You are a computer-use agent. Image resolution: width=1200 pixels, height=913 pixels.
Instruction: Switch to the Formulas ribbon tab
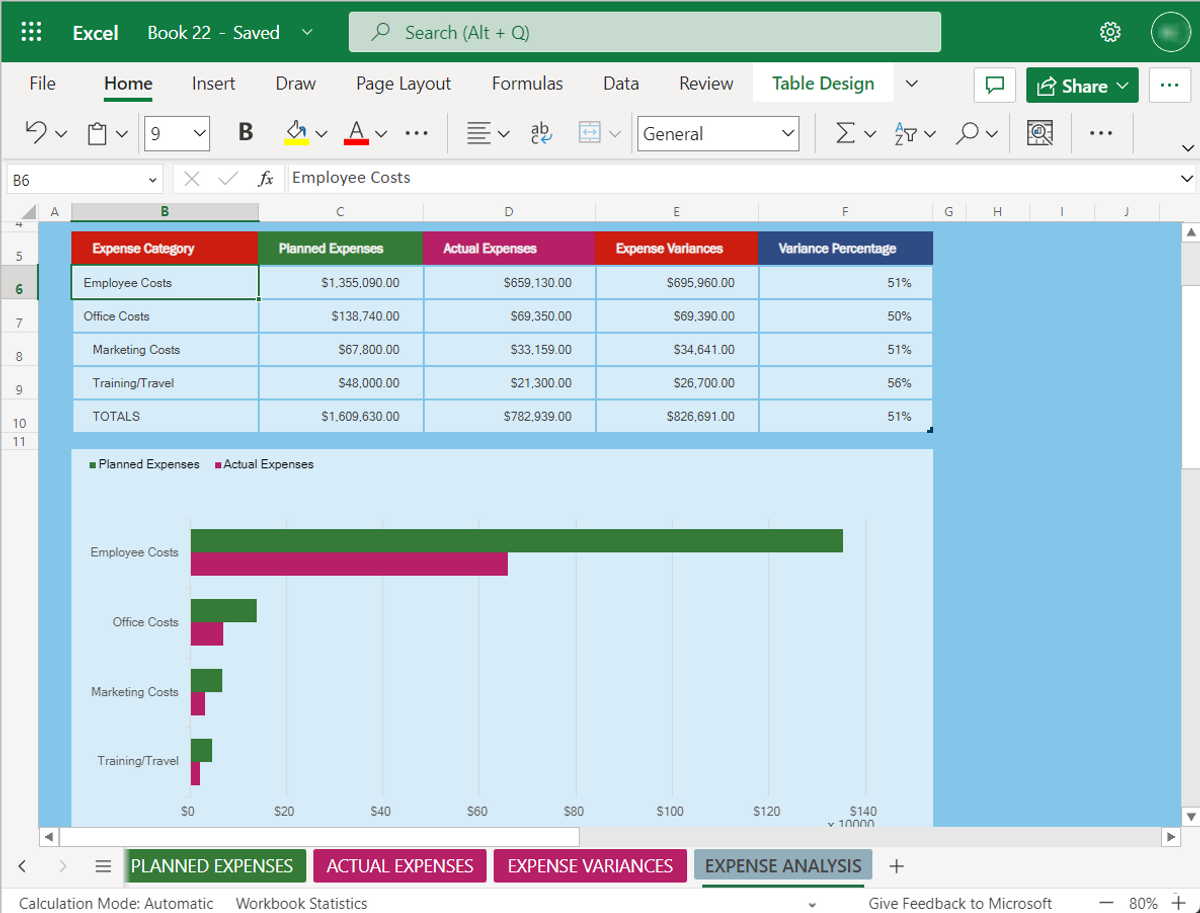point(527,84)
